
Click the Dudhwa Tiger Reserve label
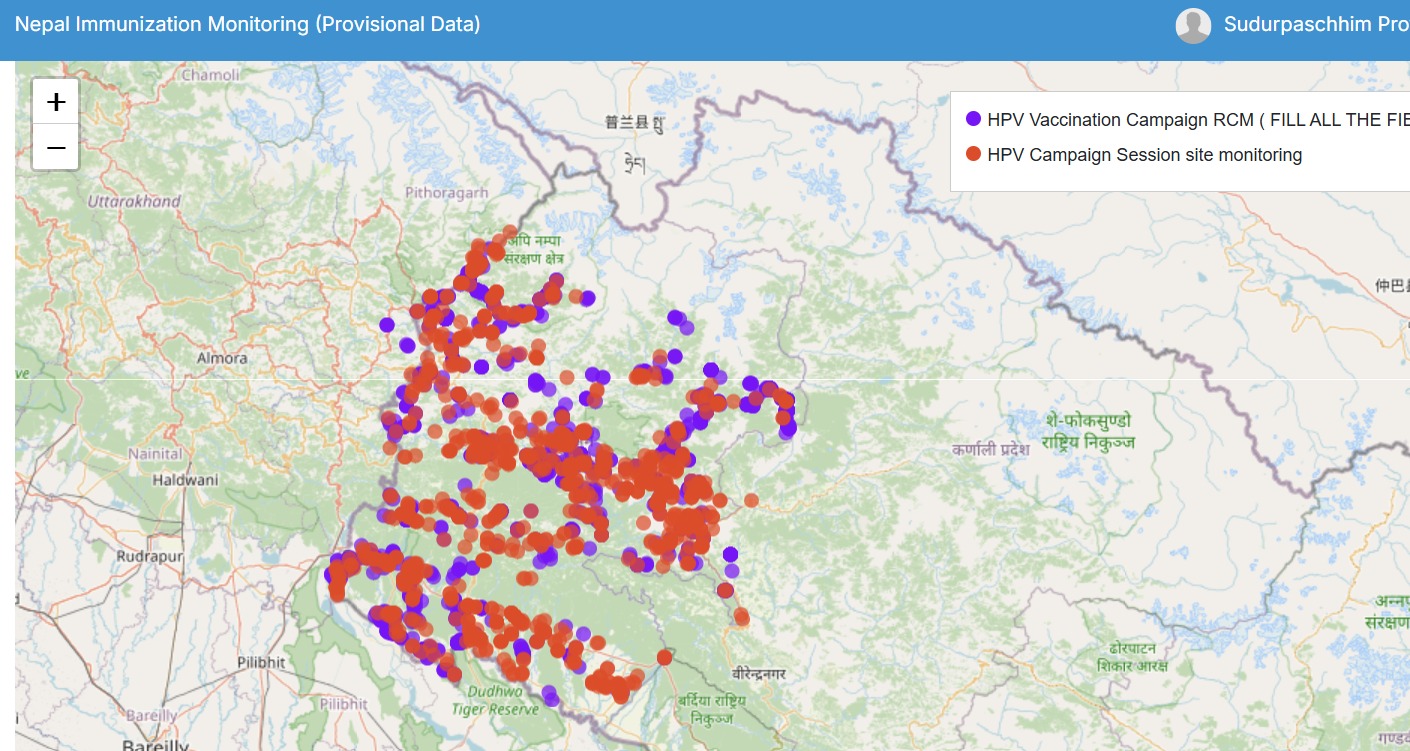[x=495, y=700]
